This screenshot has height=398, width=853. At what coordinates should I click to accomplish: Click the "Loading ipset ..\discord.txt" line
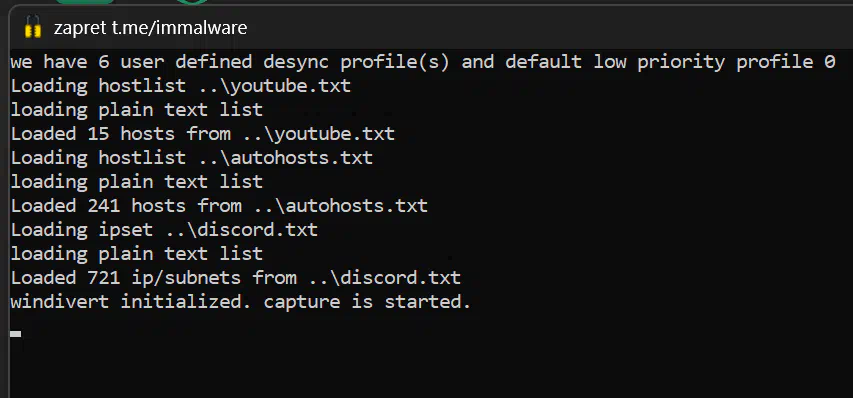coord(164,229)
